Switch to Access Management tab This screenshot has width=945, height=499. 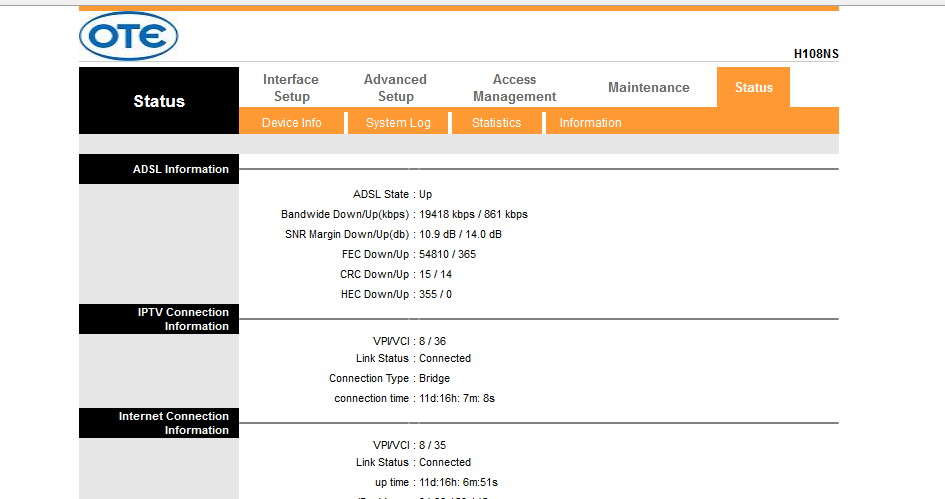[x=514, y=88]
